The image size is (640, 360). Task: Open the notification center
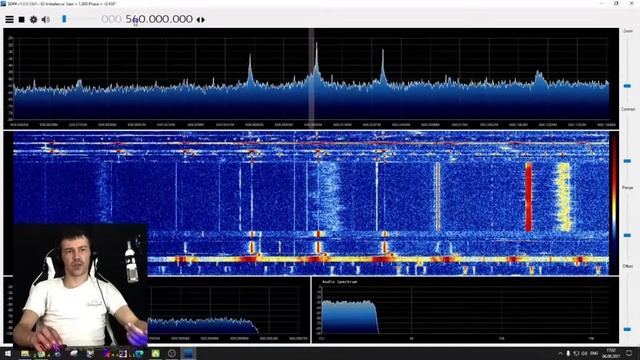click(x=629, y=353)
